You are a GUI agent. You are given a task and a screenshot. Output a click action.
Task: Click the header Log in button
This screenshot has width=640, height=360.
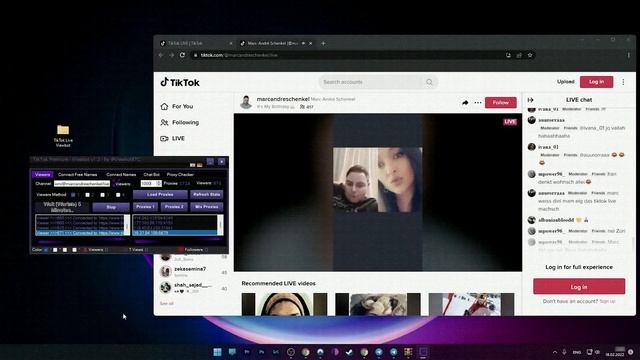pos(596,82)
